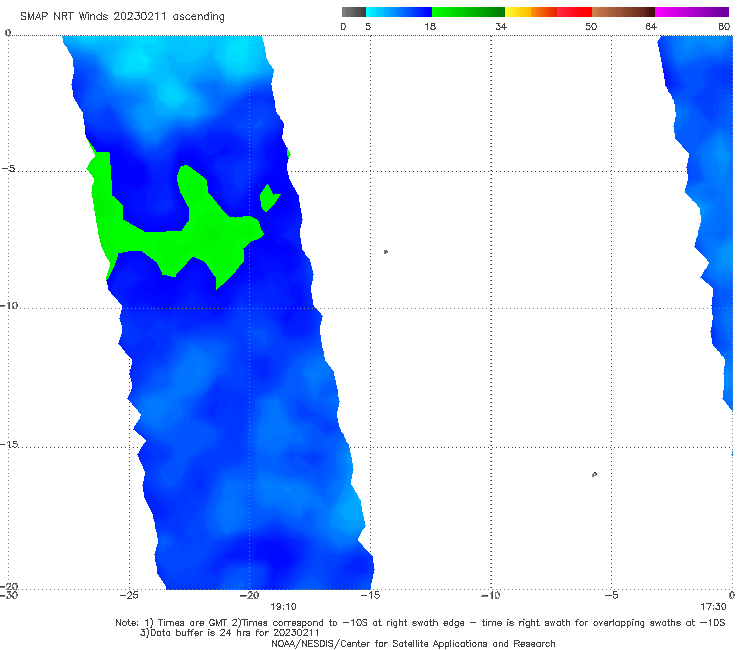Click the longitude axis label '-20'
This screenshot has width=740, height=650.
249,595
